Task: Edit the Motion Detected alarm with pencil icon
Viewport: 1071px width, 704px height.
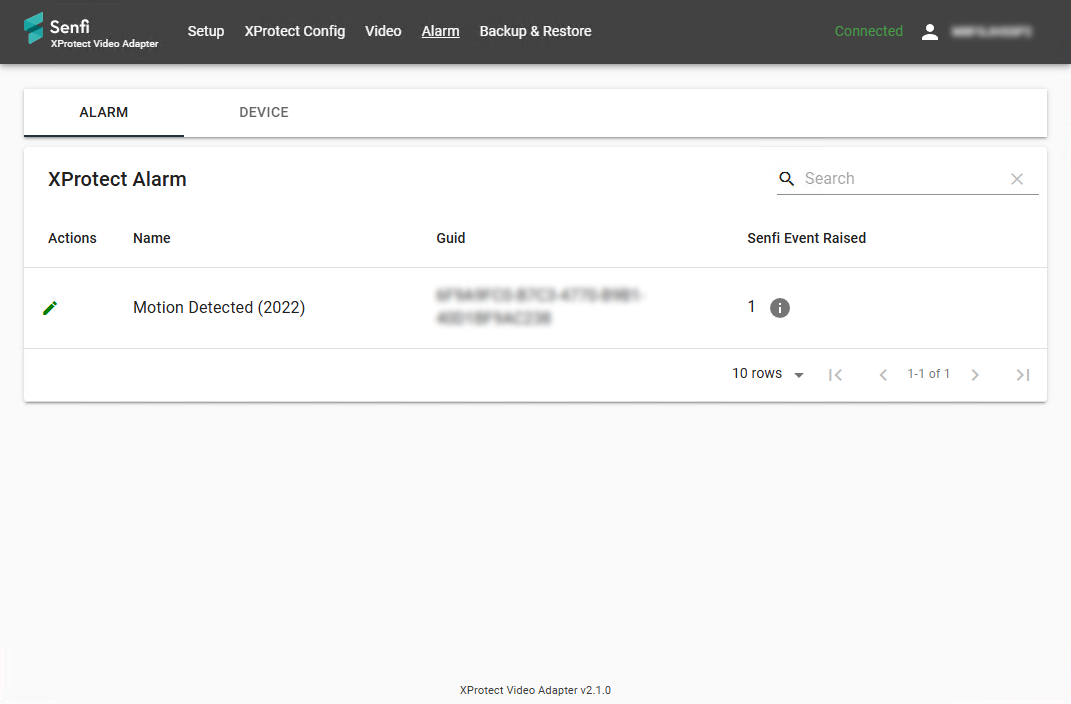Action: [x=50, y=308]
